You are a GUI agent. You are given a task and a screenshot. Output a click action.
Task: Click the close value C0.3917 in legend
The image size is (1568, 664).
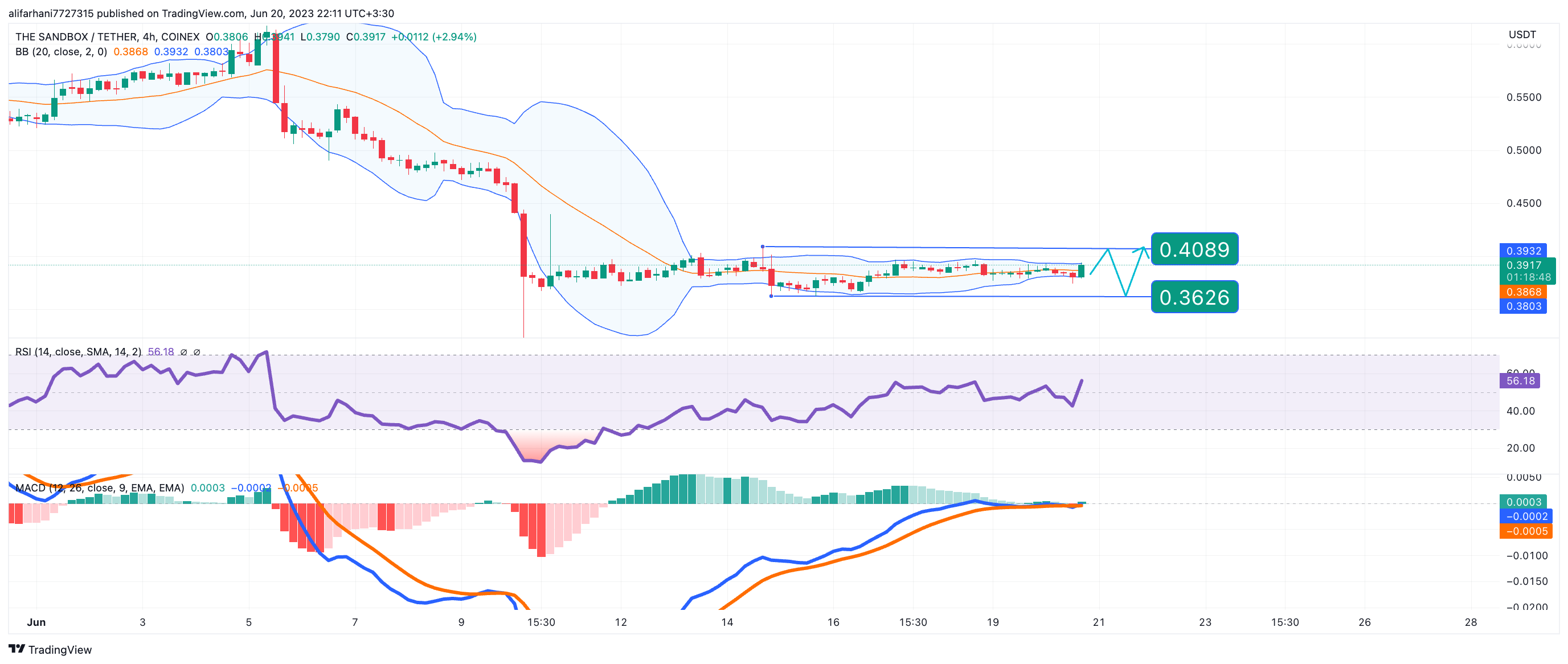pyautogui.click(x=366, y=36)
